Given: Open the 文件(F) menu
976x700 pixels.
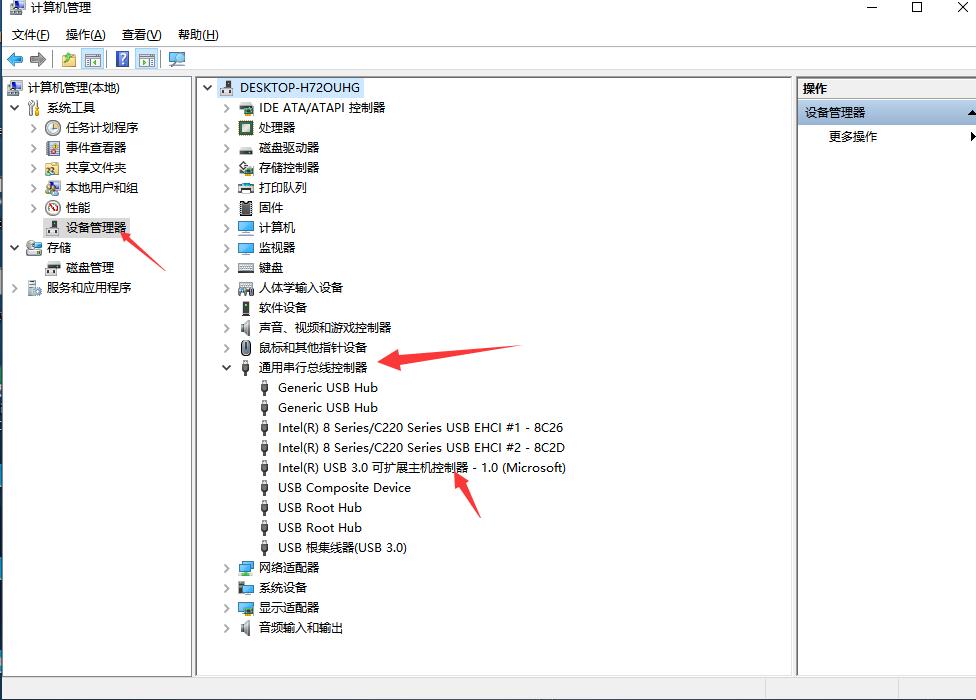Looking at the screenshot, I should click(30, 35).
